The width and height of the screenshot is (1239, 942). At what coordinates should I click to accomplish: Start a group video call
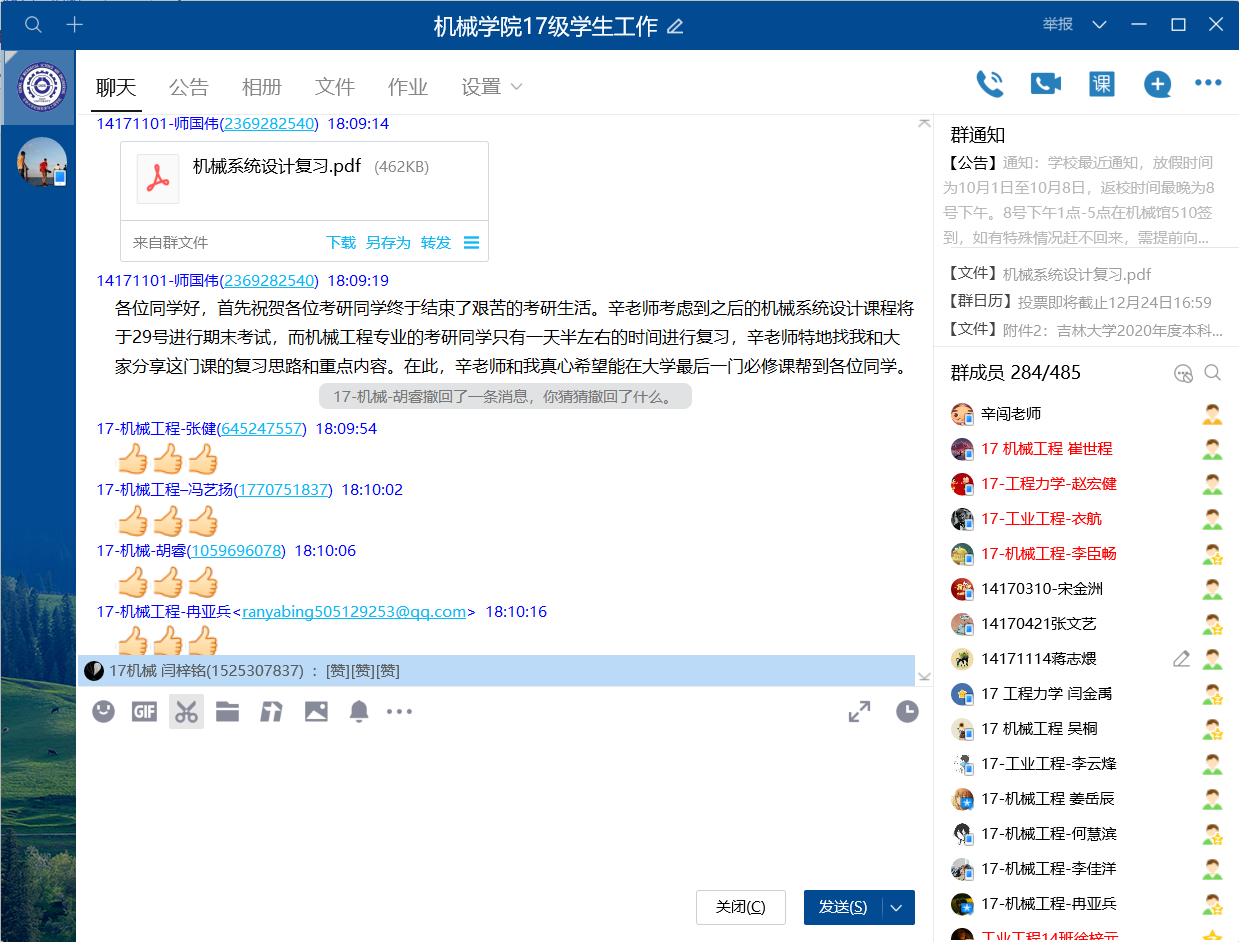[1045, 84]
